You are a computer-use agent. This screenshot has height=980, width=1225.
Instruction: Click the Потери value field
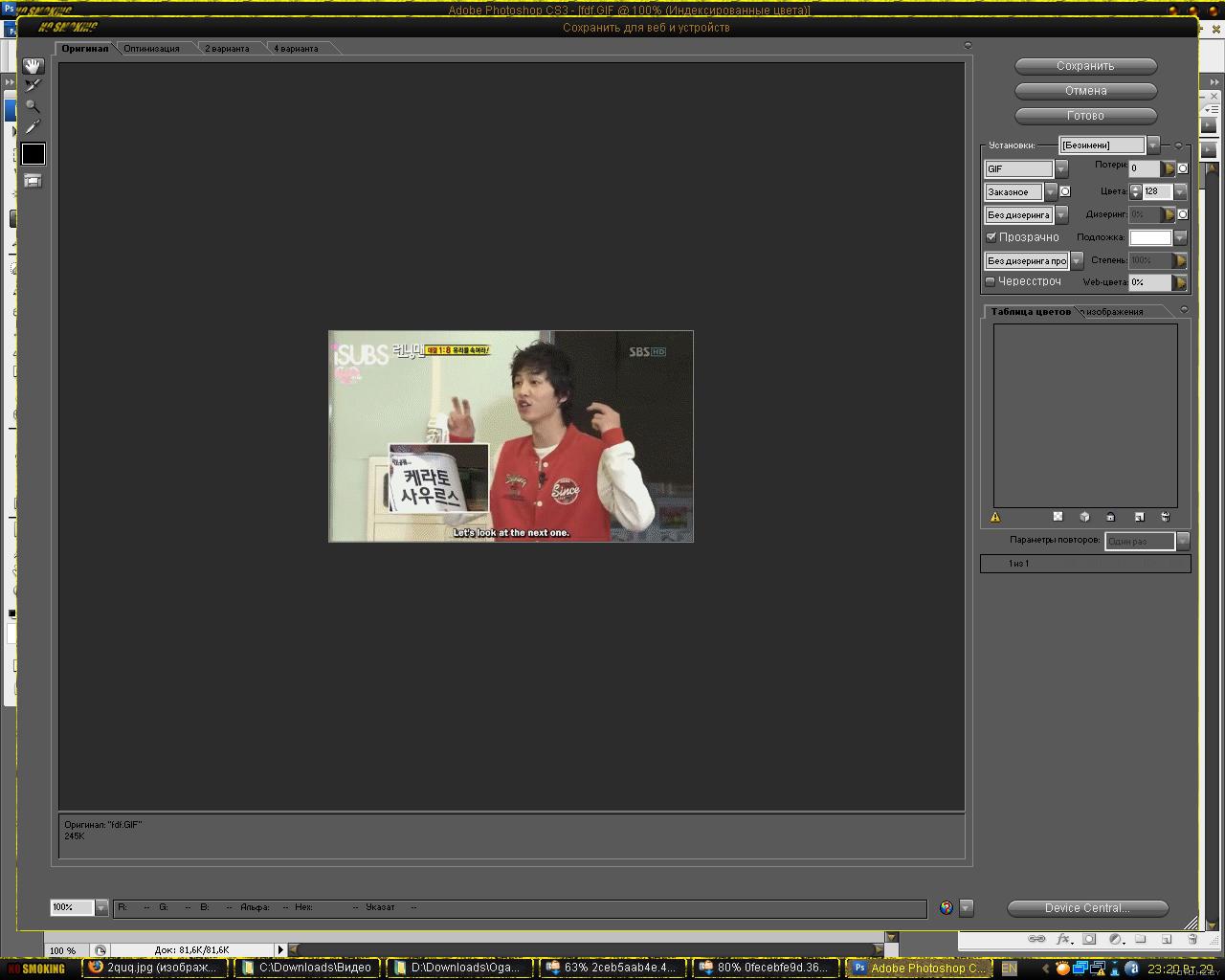[x=1145, y=168]
